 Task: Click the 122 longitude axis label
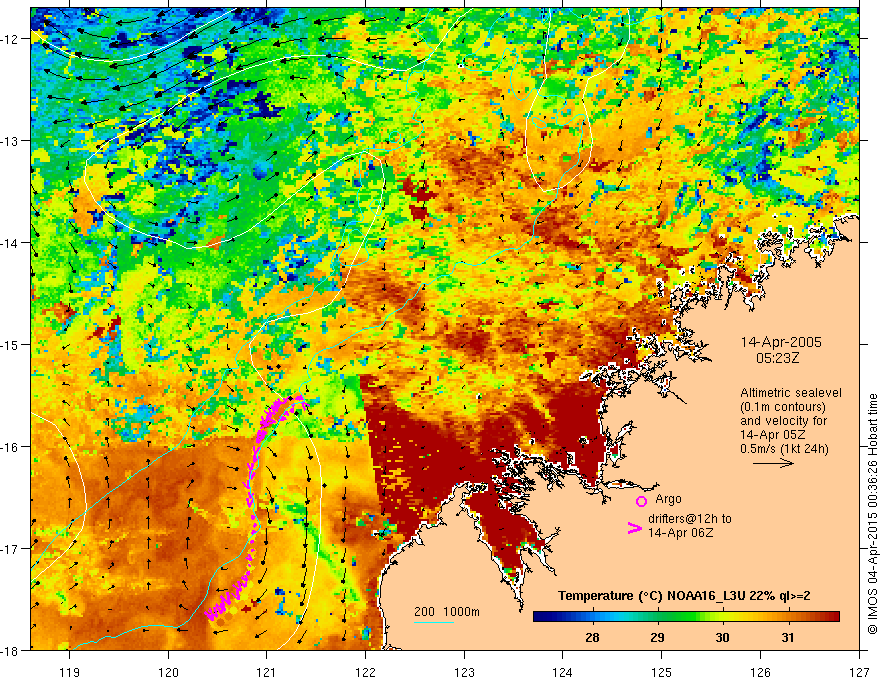pyautogui.click(x=365, y=672)
